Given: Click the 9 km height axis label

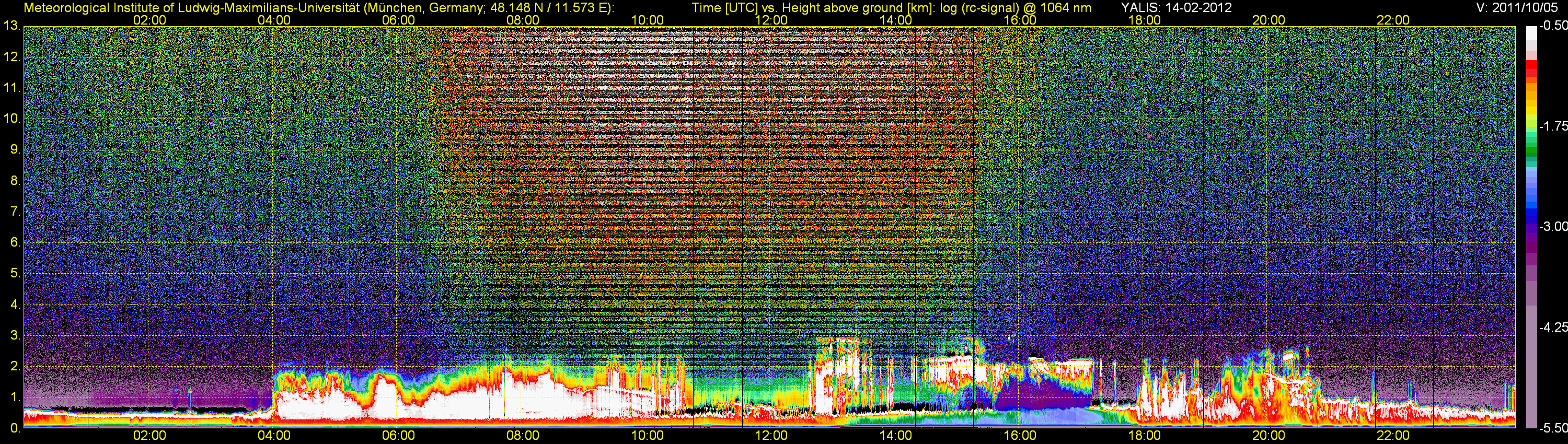Looking at the screenshot, I should point(15,149).
